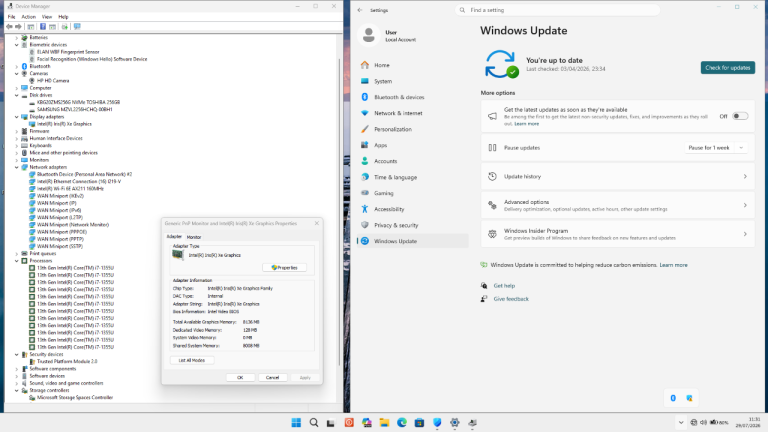The height and width of the screenshot is (432, 768).
Task: Open the File menu in Device Manager
Action: pyautogui.click(x=11, y=17)
